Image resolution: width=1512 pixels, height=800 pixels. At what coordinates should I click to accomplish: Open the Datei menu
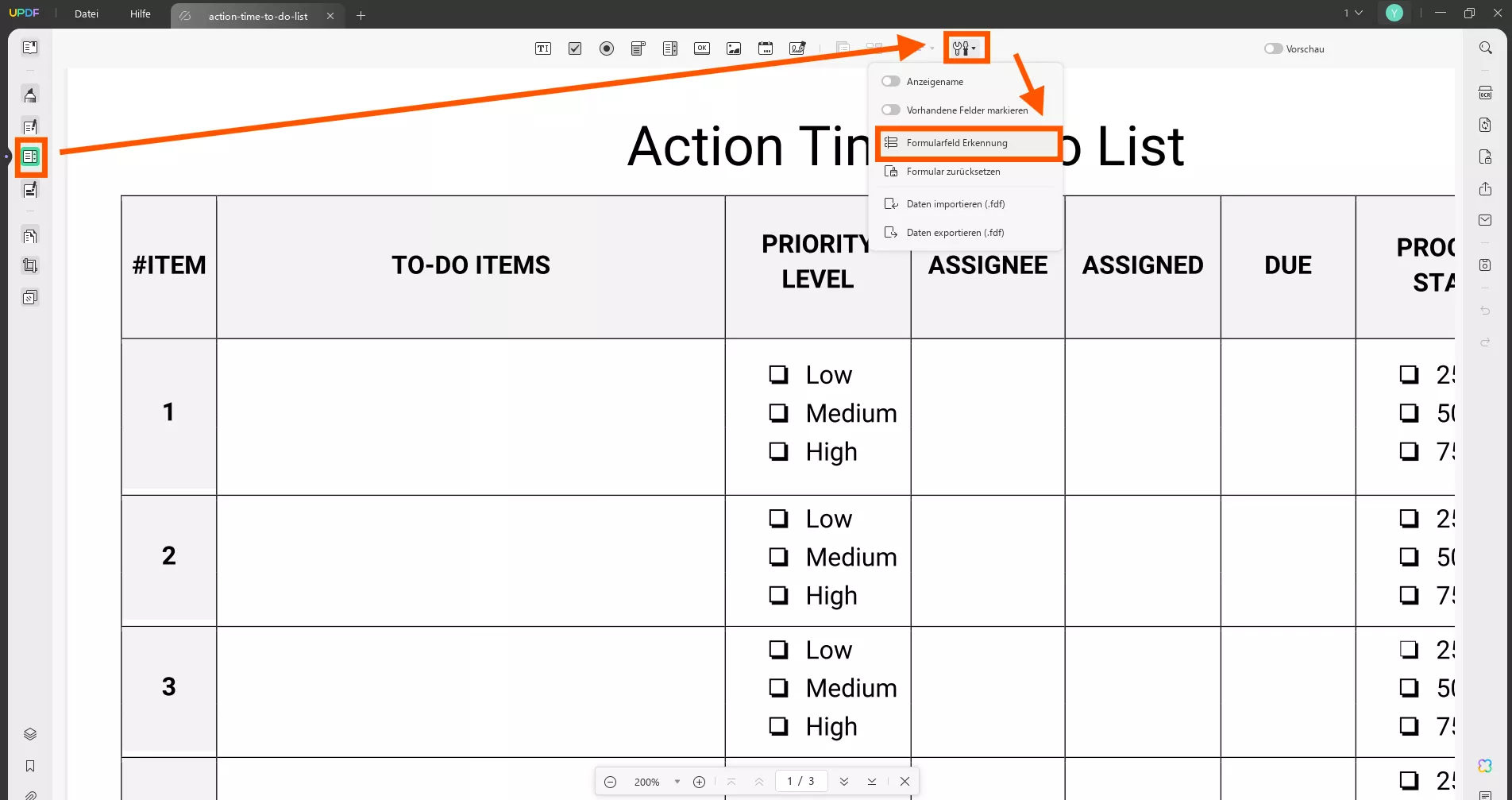pos(87,14)
